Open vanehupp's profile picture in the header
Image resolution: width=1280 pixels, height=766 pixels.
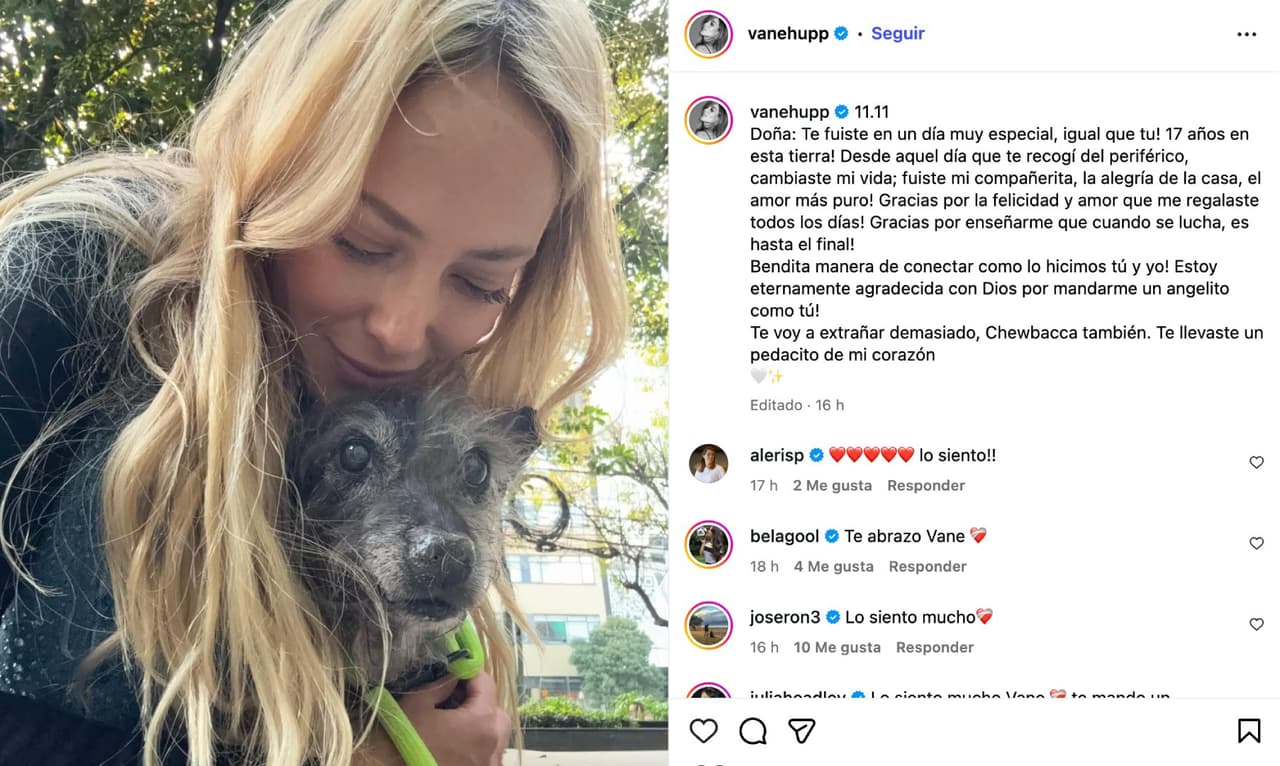coord(709,34)
